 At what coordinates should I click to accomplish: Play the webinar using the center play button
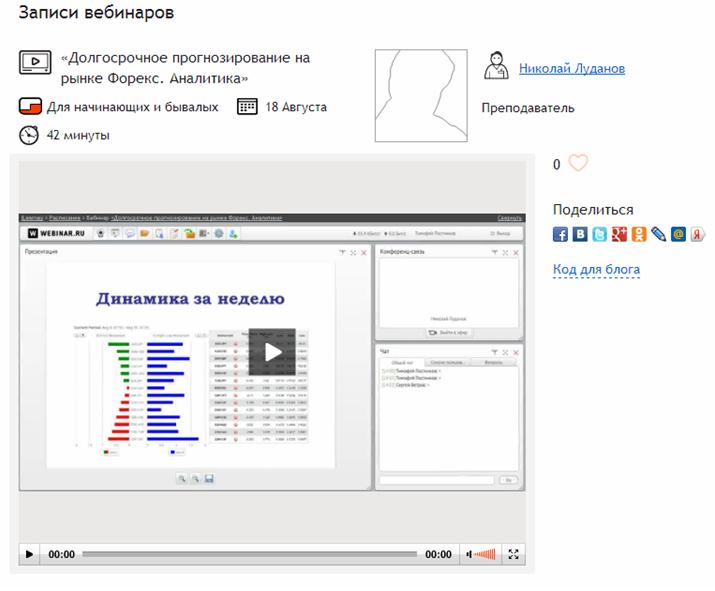point(273,351)
